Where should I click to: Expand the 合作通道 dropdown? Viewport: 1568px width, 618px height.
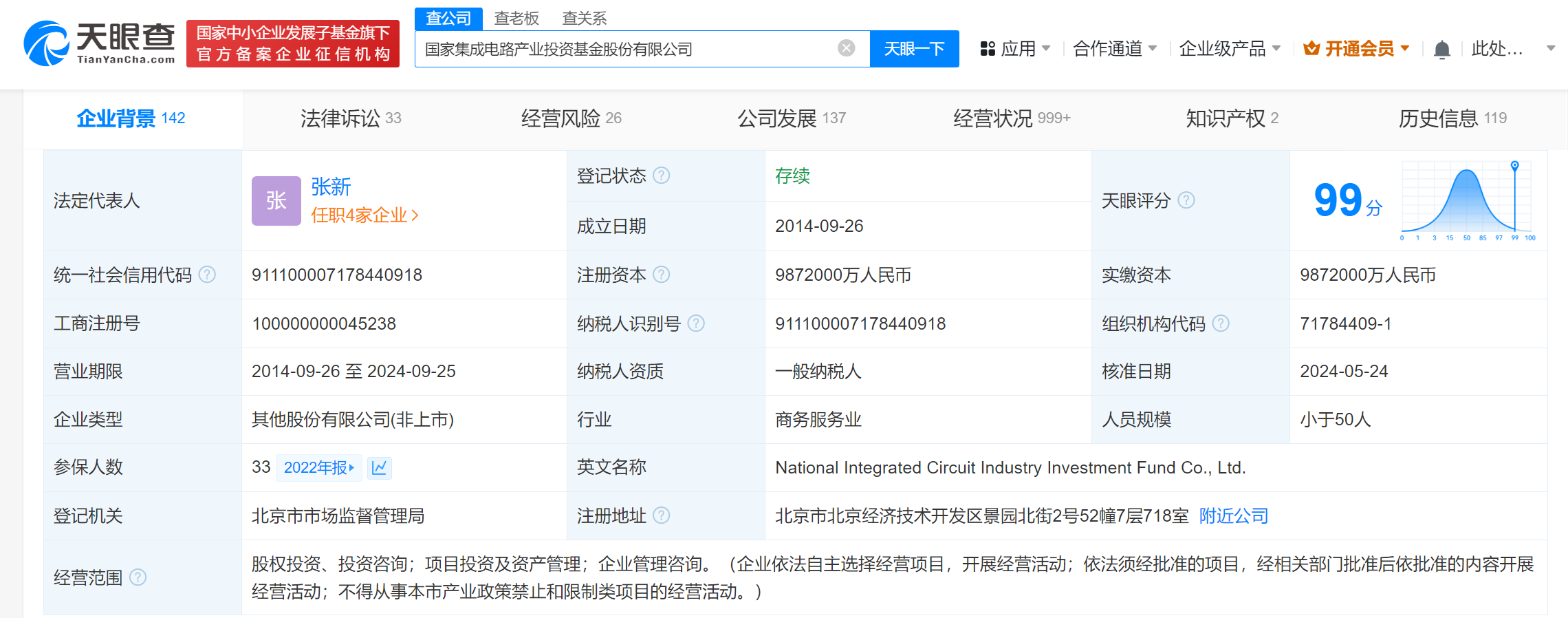click(1114, 49)
